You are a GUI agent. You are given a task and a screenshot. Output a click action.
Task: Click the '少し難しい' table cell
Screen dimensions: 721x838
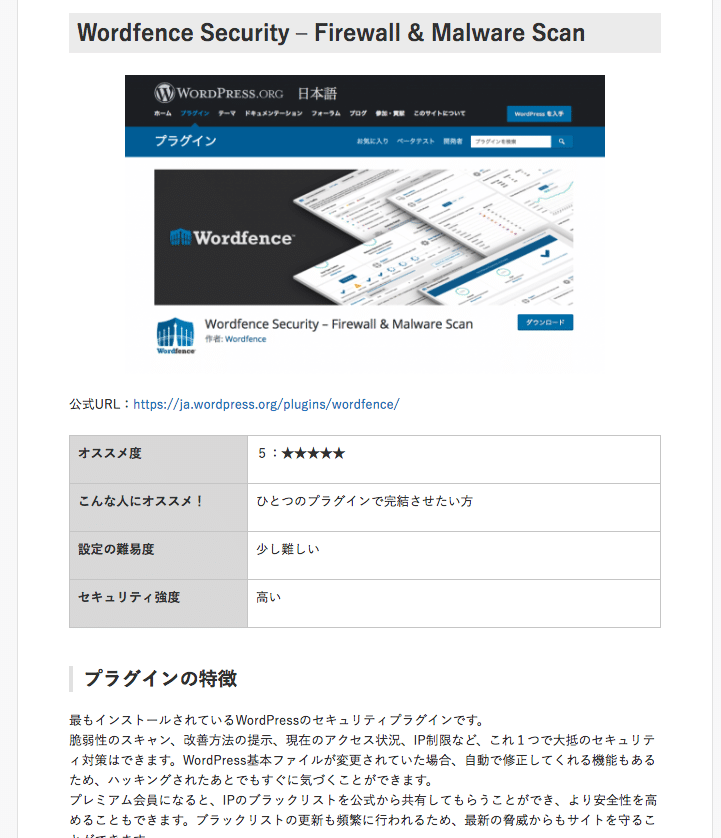point(454,556)
